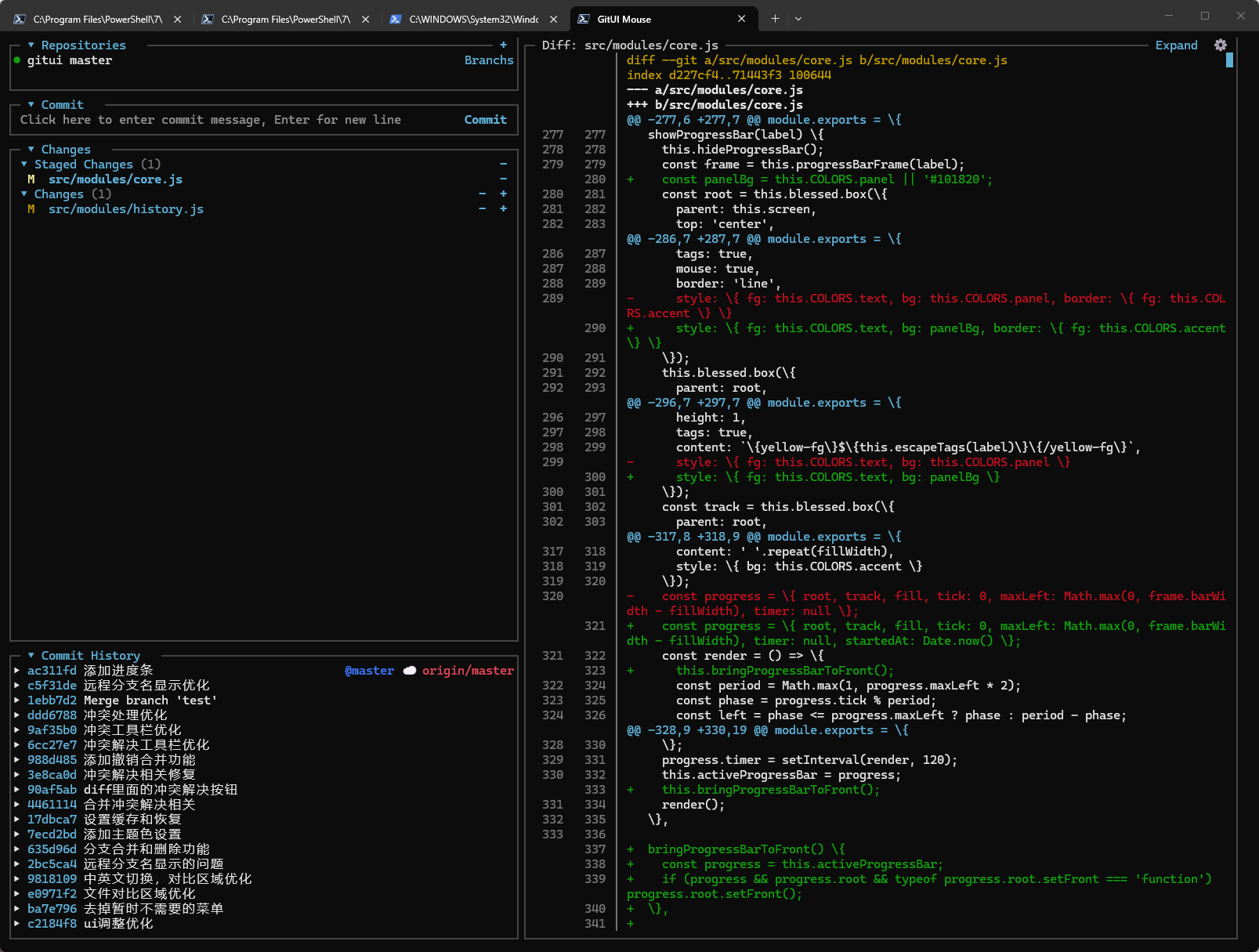This screenshot has width=1259, height=952.
Task: Switch to the C:\WINDOWS\System32 tab
Action: (x=474, y=19)
